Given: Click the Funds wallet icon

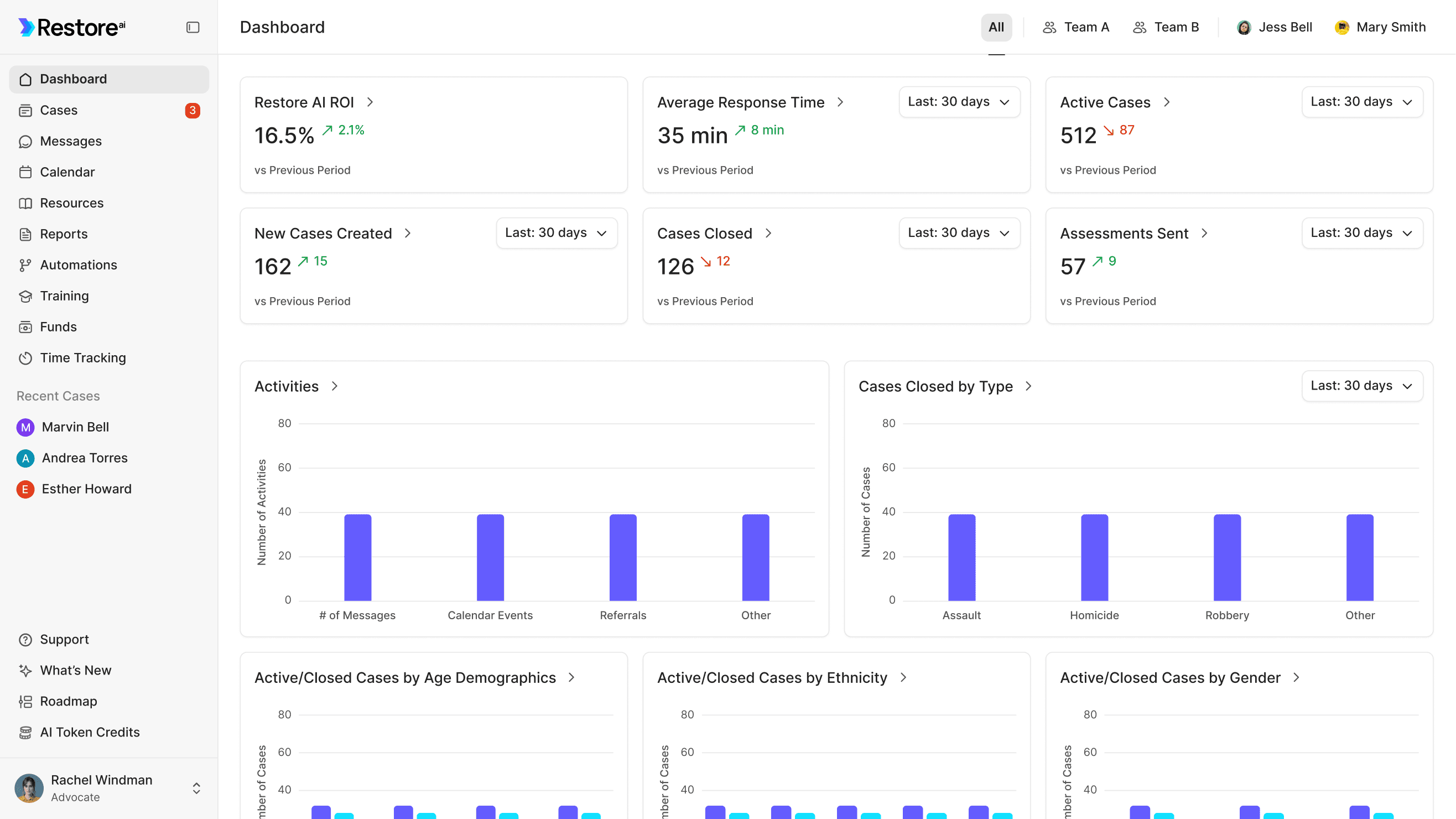Looking at the screenshot, I should [25, 326].
